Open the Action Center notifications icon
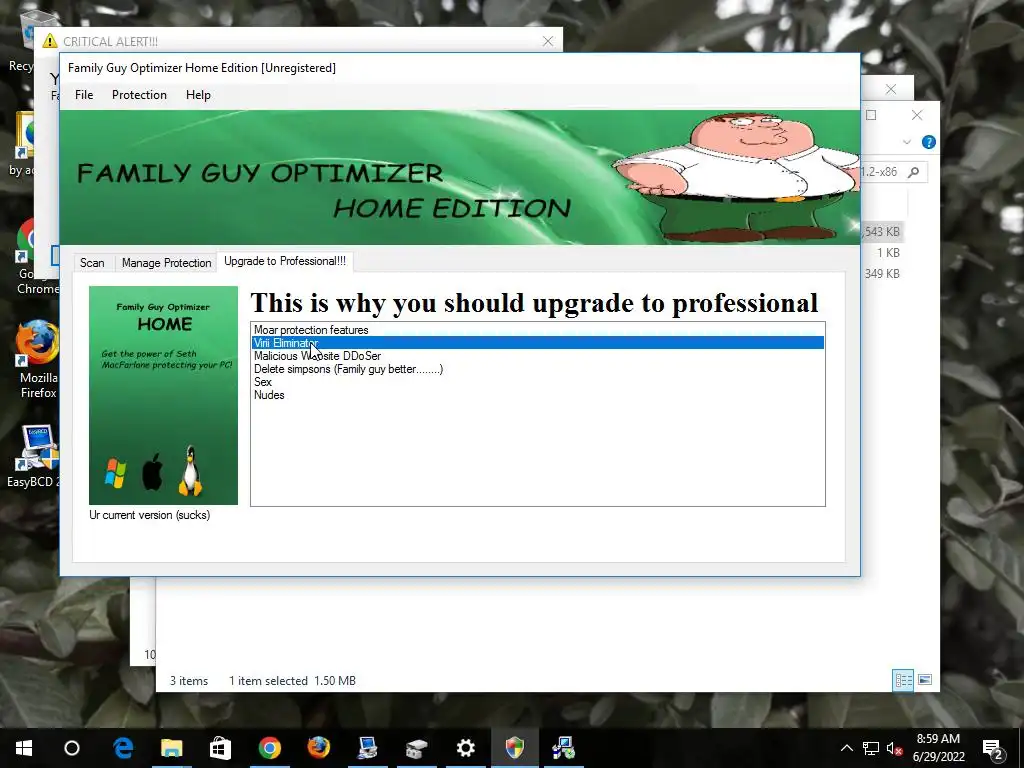 993,748
